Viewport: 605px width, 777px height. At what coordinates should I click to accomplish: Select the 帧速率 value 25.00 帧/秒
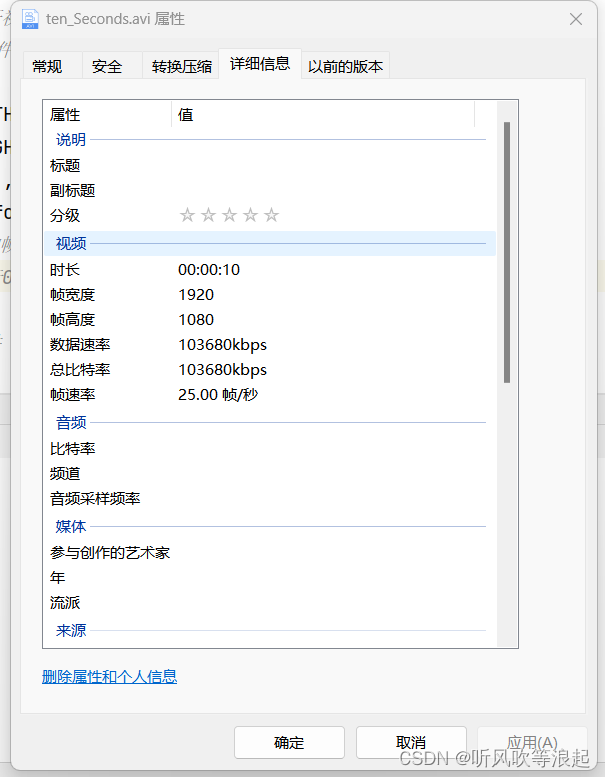[218, 394]
